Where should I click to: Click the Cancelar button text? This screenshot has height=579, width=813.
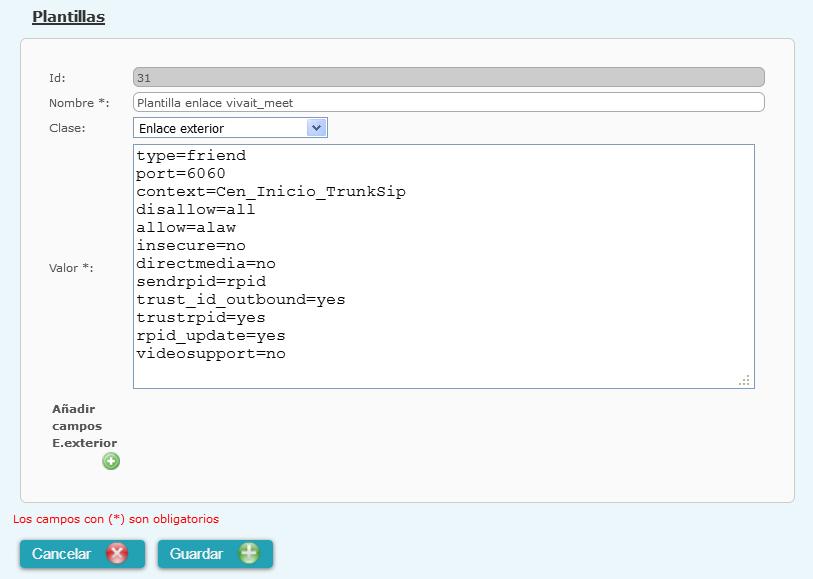point(61,554)
